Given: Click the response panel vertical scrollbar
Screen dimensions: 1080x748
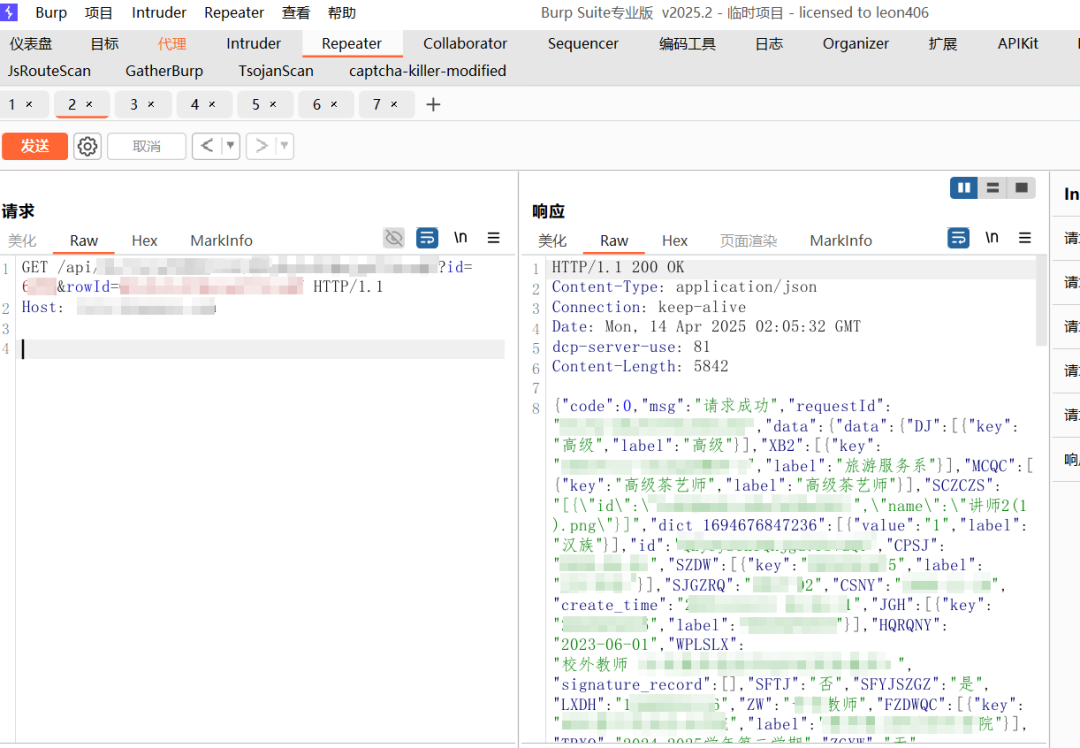Looking at the screenshot, I should (x=1041, y=301).
